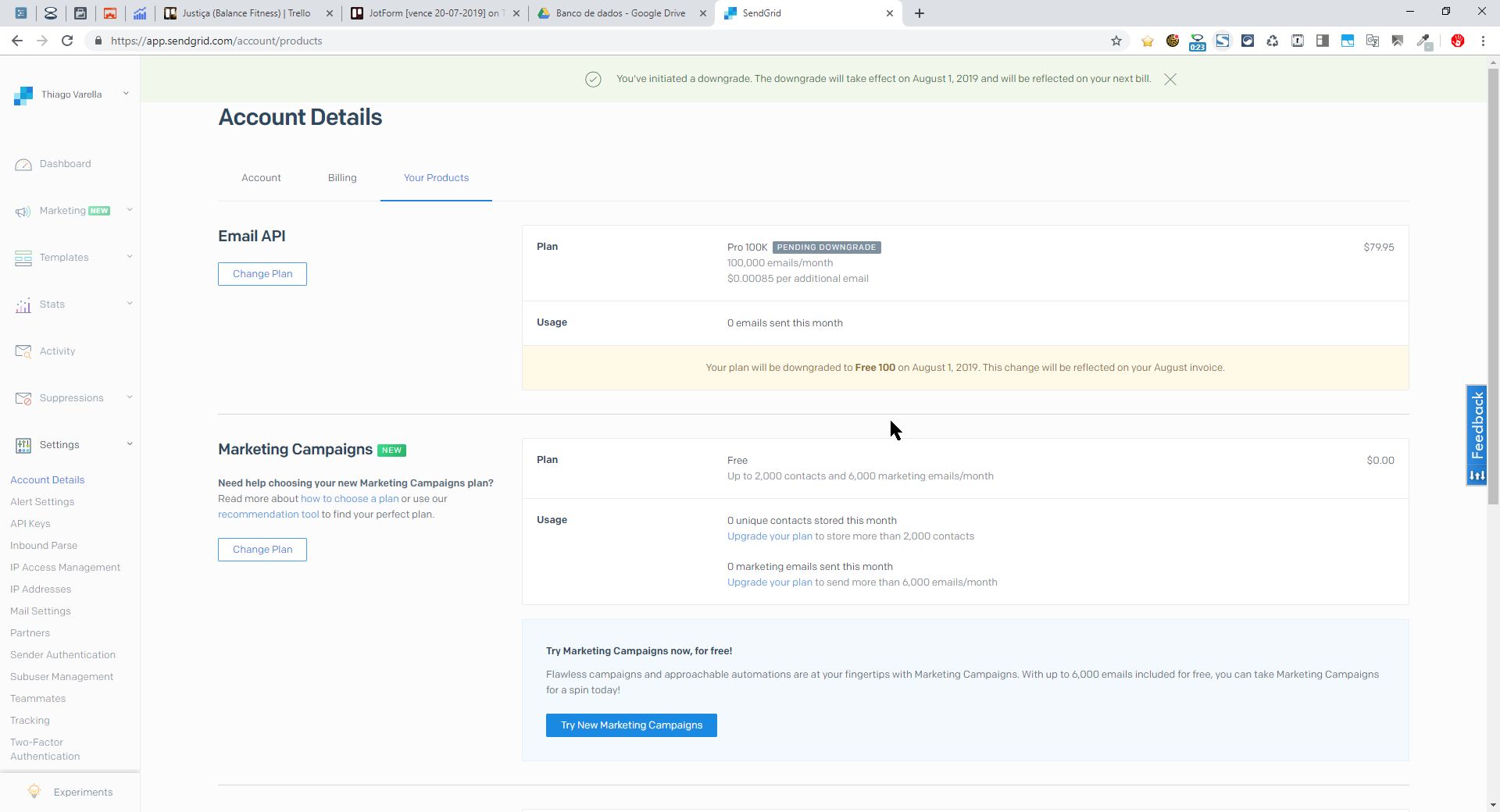Open Two-Factor Authentication settings
The image size is (1500, 812).
[x=45, y=750]
